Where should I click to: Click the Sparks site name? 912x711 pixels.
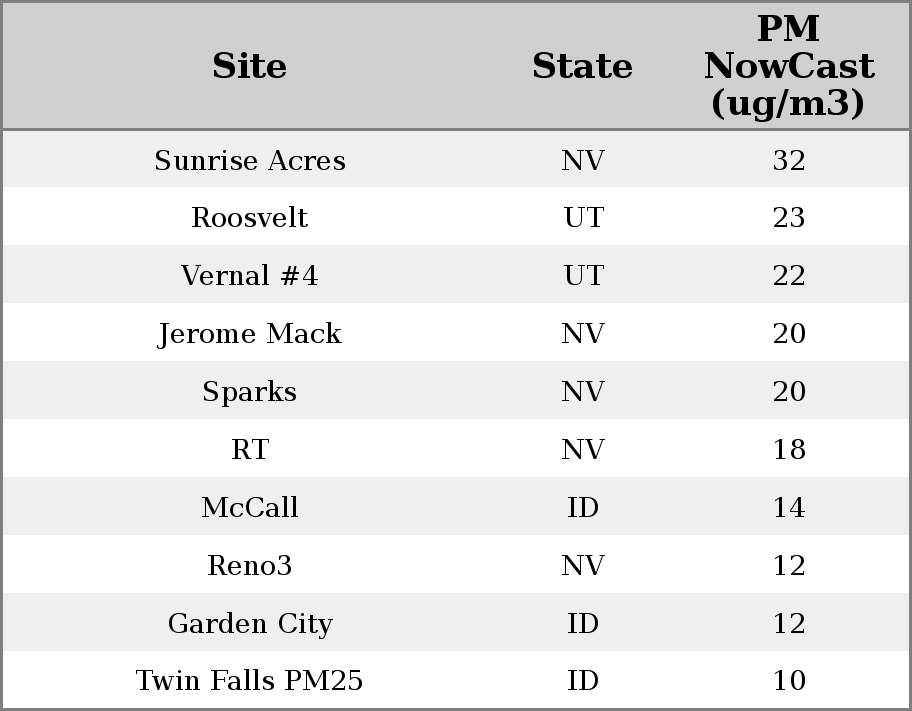point(249,392)
